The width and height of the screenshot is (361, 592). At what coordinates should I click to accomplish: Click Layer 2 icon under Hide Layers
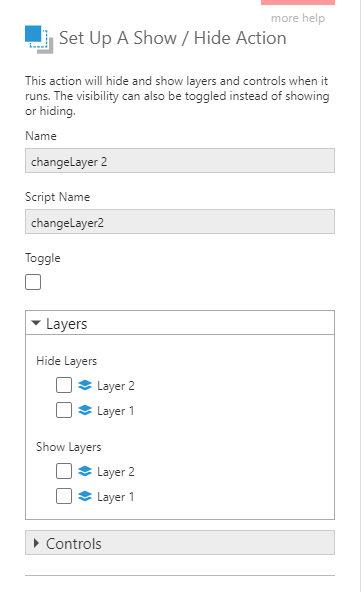click(85, 385)
